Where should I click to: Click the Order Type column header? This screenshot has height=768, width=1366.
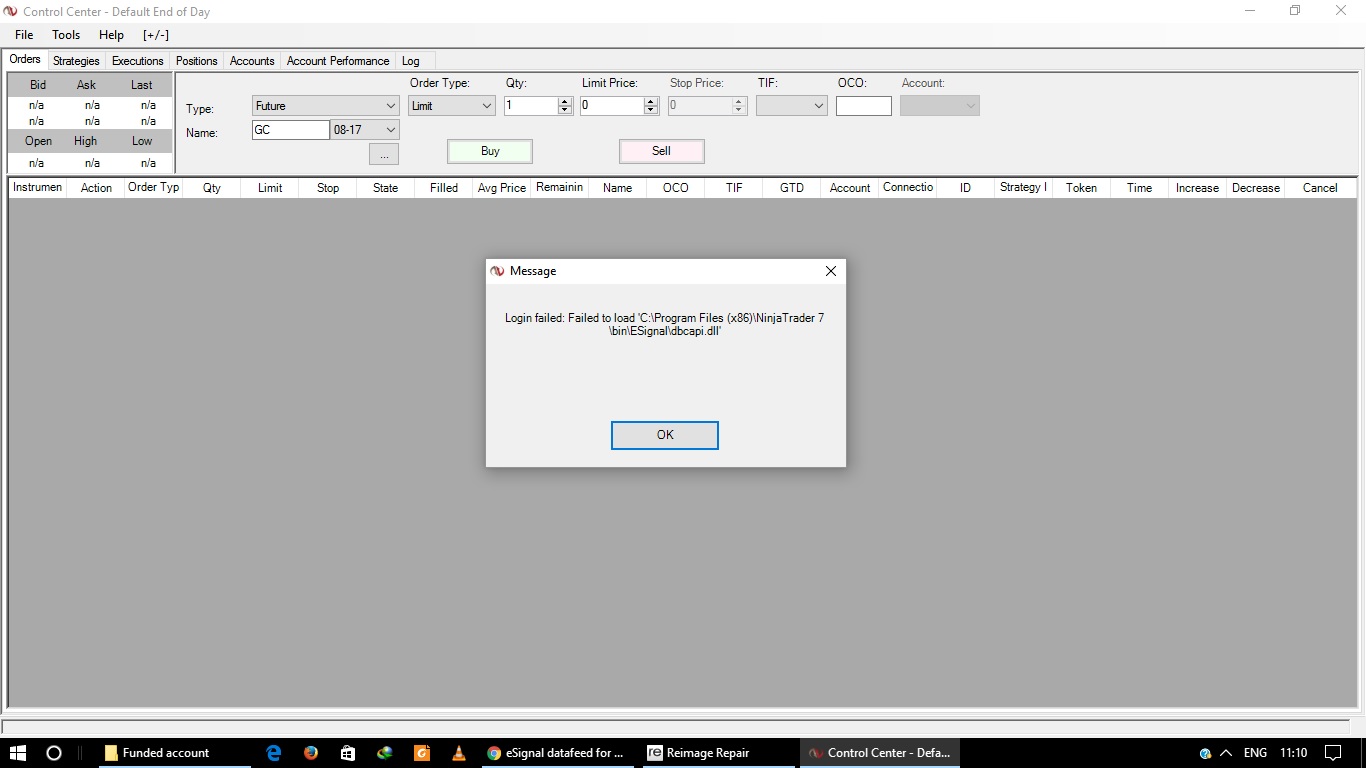coord(154,188)
